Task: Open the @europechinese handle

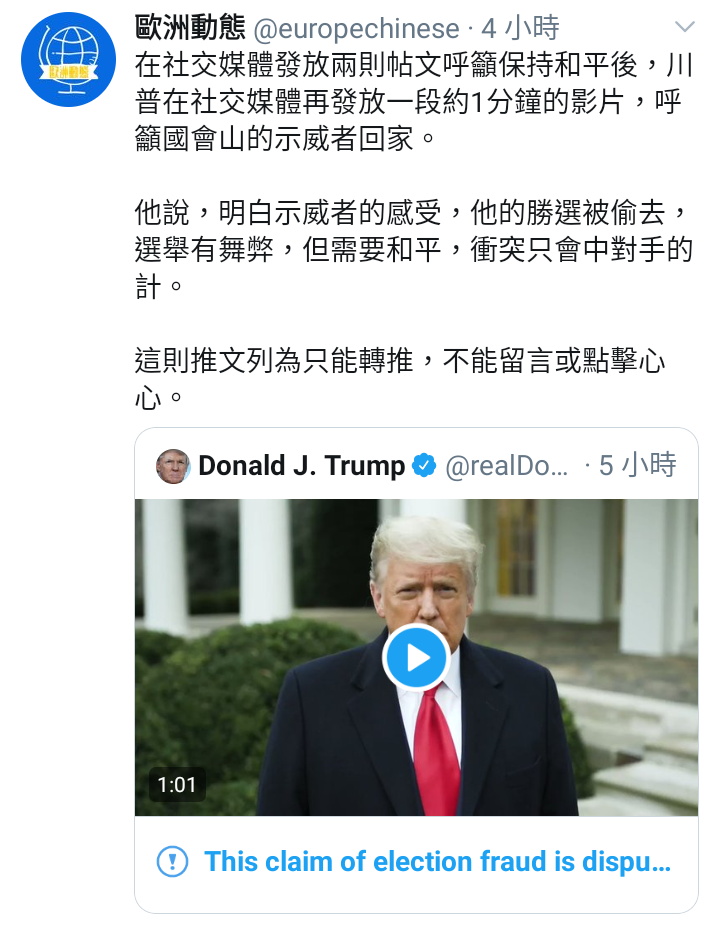Action: coord(356,28)
